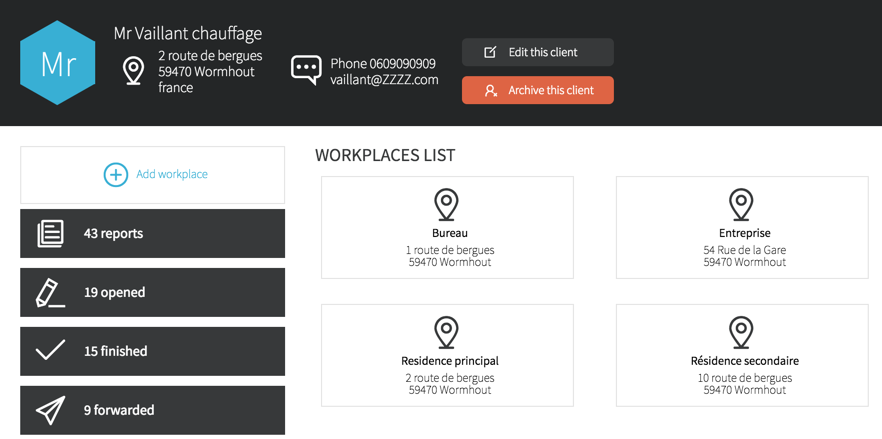This screenshot has width=882, height=439.
Task: Click the WORKPLACES LIST heading
Action: [x=385, y=155]
